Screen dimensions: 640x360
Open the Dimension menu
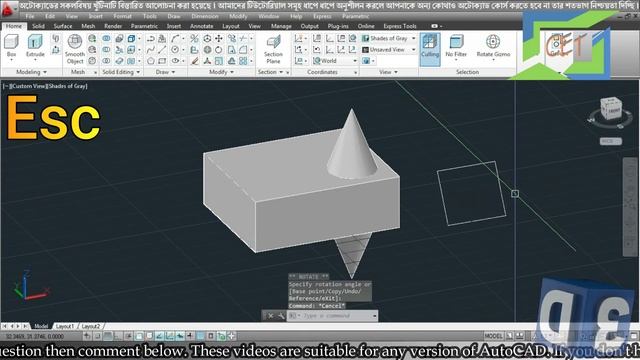pyautogui.click(x=205, y=16)
